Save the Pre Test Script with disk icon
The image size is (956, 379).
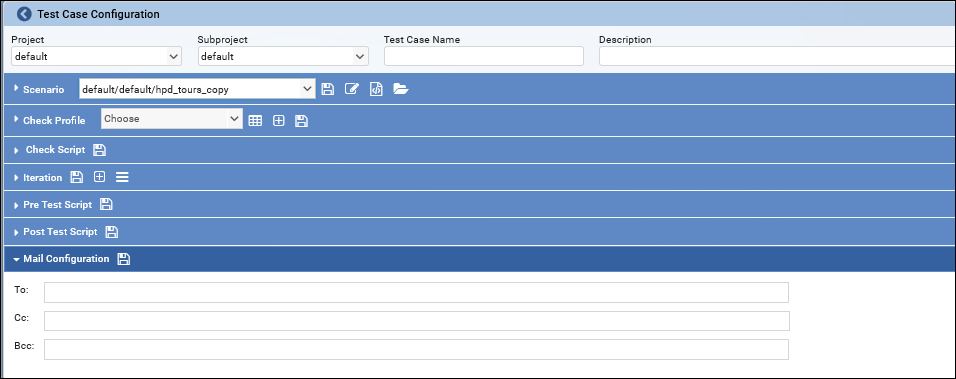tap(106, 204)
